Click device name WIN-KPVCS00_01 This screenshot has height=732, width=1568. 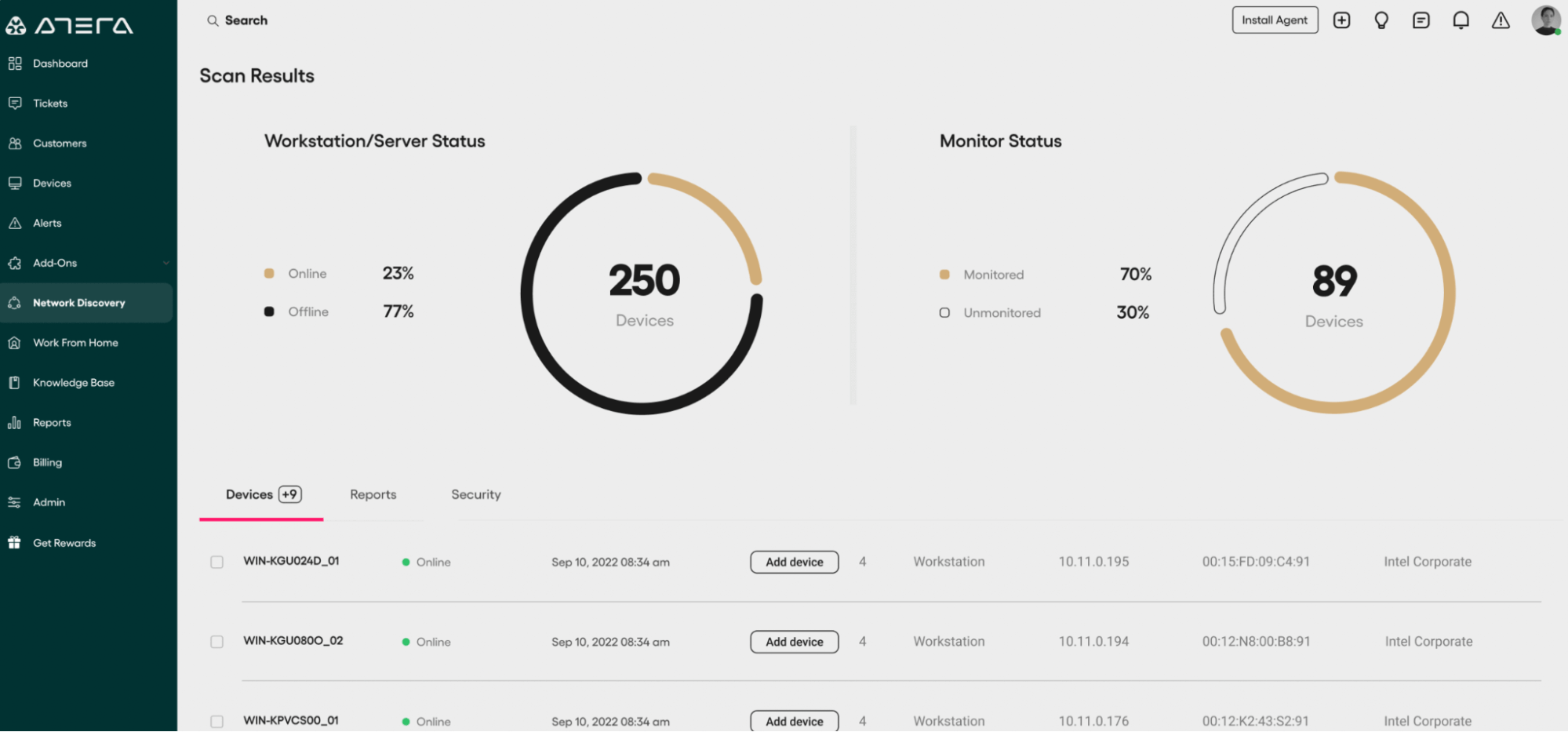click(291, 721)
